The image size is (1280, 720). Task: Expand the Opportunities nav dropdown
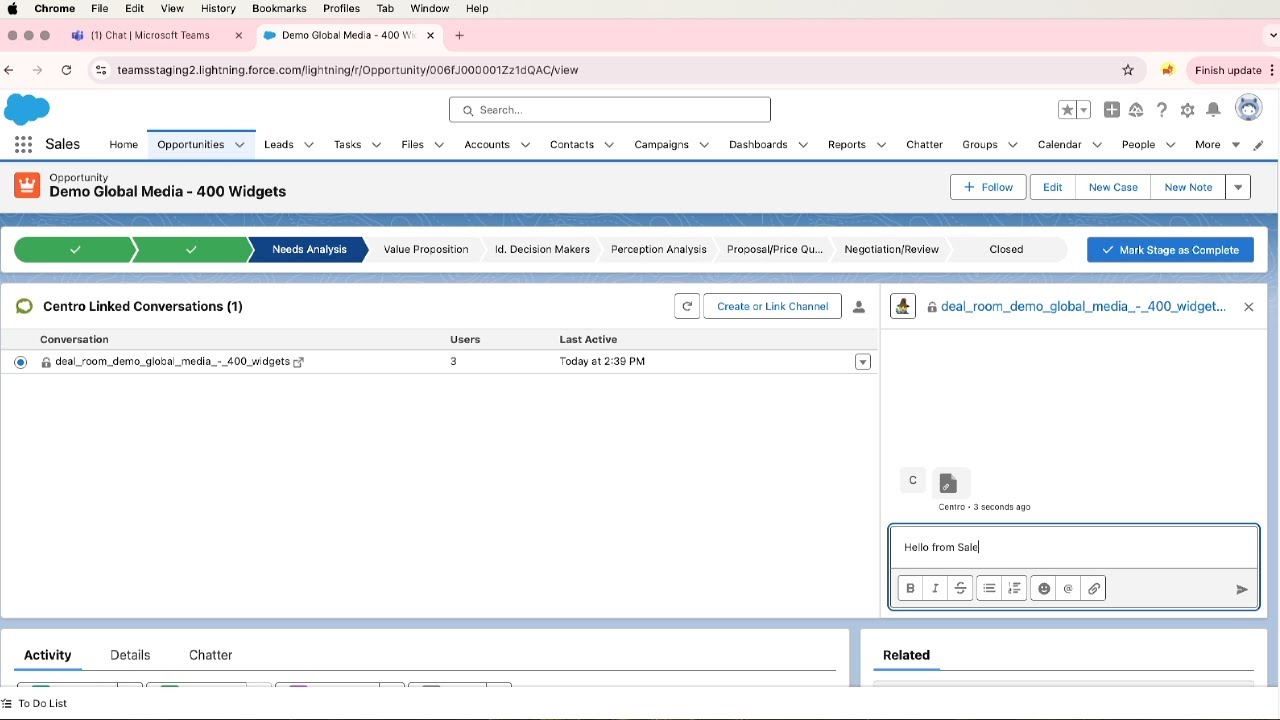coord(240,145)
